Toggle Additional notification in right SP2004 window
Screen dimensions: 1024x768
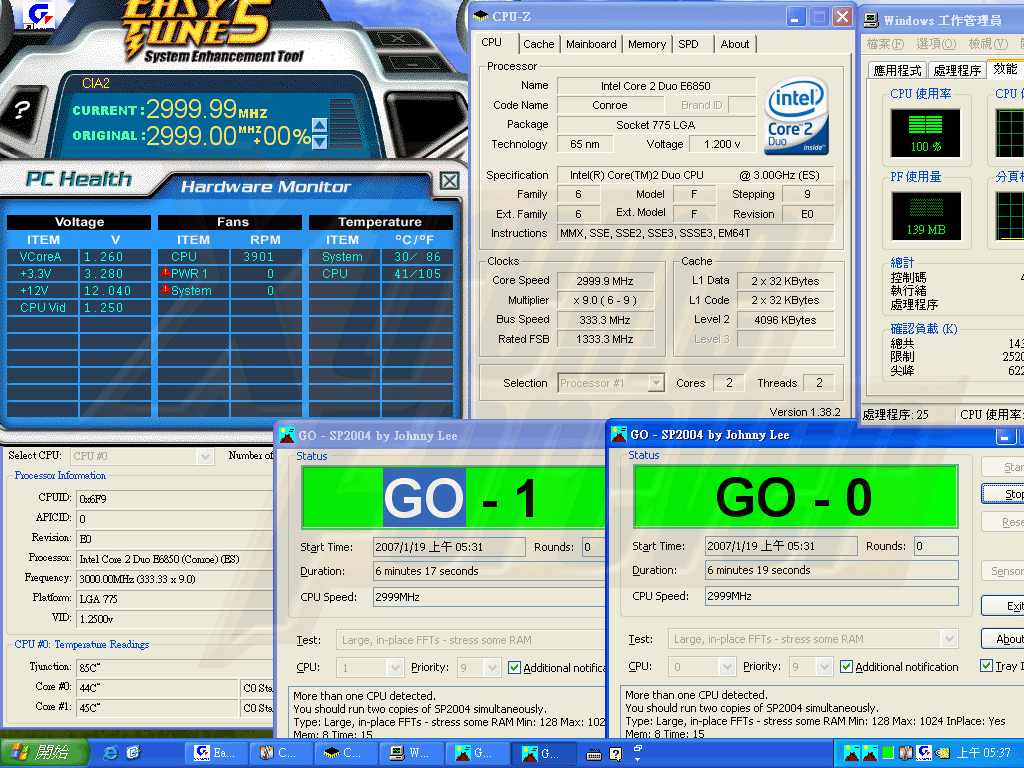[847, 667]
